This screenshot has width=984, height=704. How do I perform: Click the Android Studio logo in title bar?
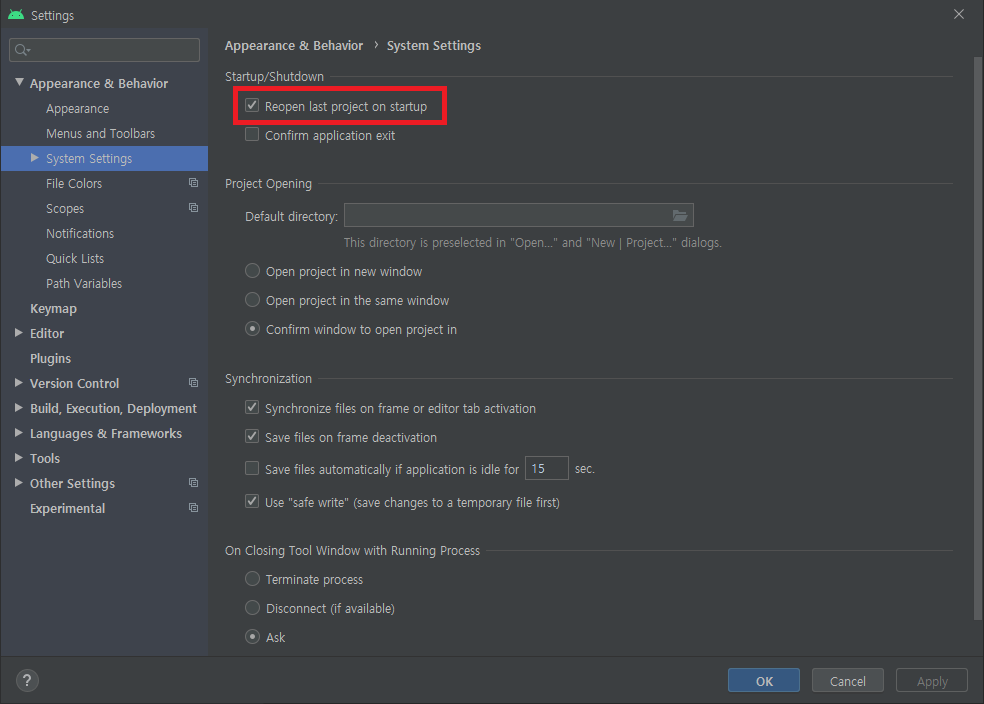point(16,14)
